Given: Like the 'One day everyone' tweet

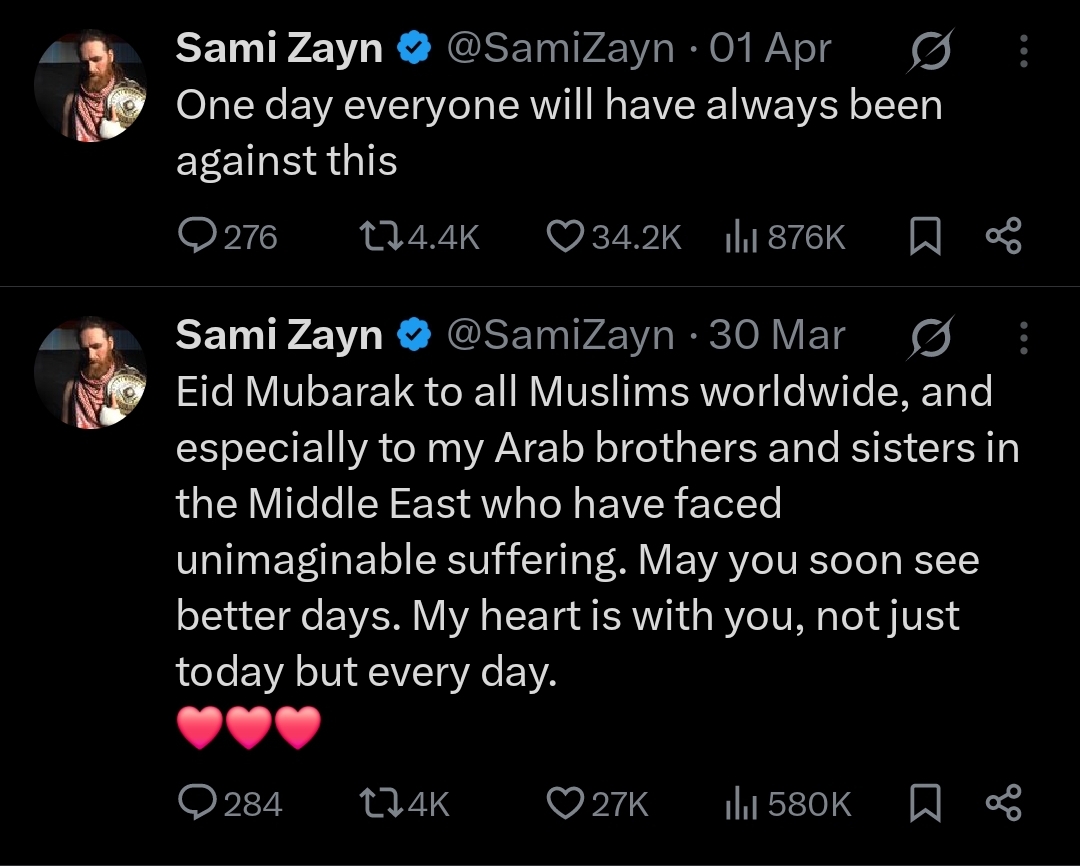Looking at the screenshot, I should (566, 237).
